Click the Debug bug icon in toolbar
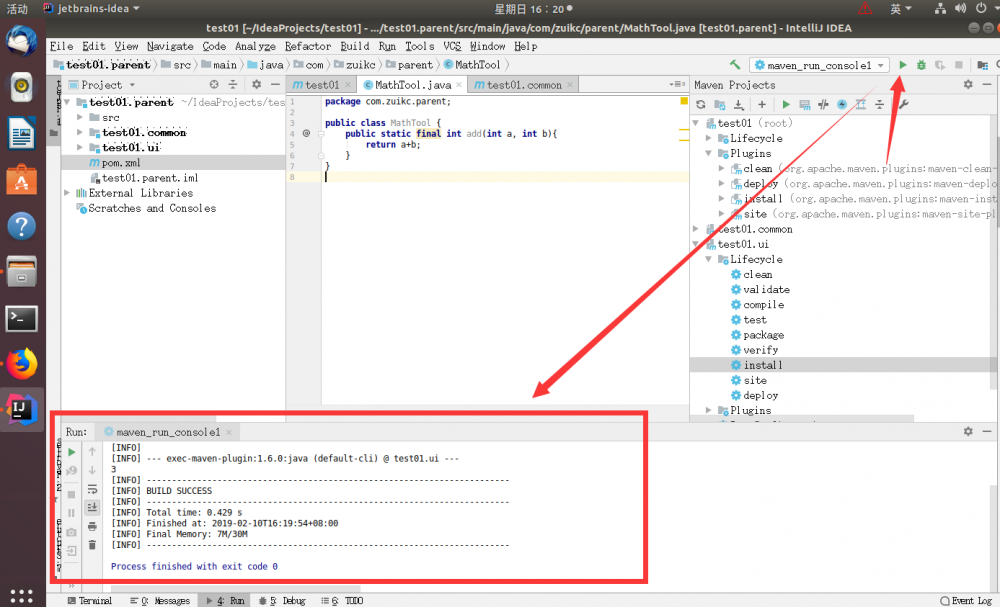This screenshot has height=607, width=1000. 921,65
